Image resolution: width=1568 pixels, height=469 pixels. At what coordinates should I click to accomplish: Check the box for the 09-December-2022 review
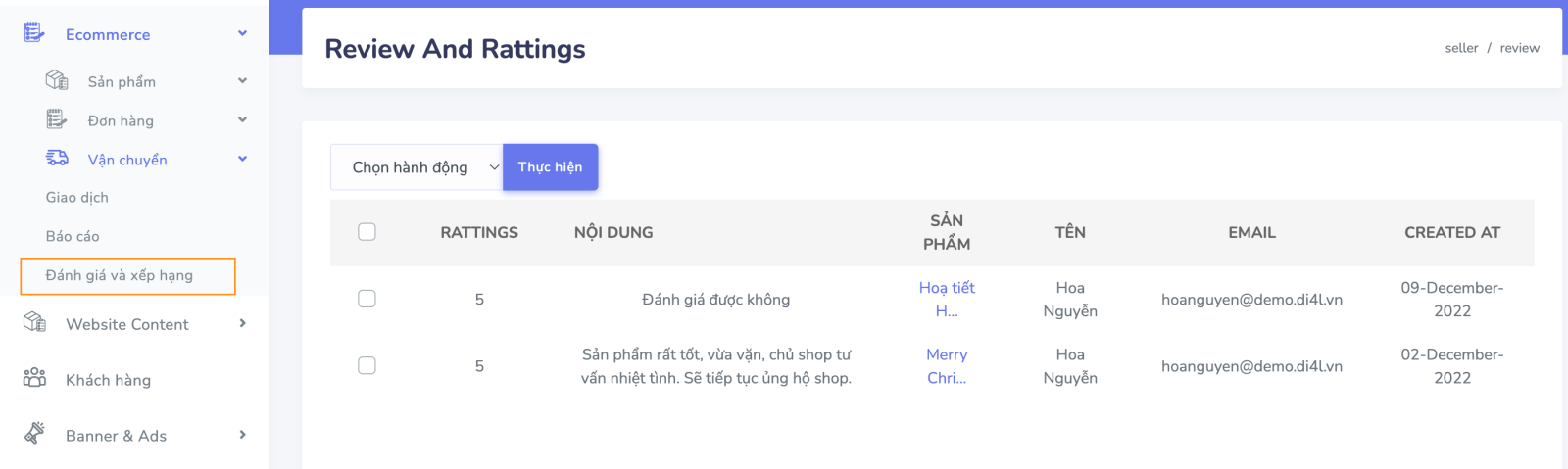pos(367,299)
